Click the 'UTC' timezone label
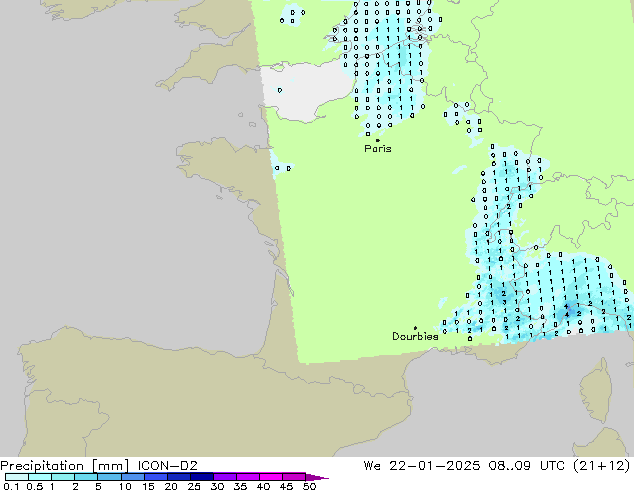 click(x=553, y=466)
